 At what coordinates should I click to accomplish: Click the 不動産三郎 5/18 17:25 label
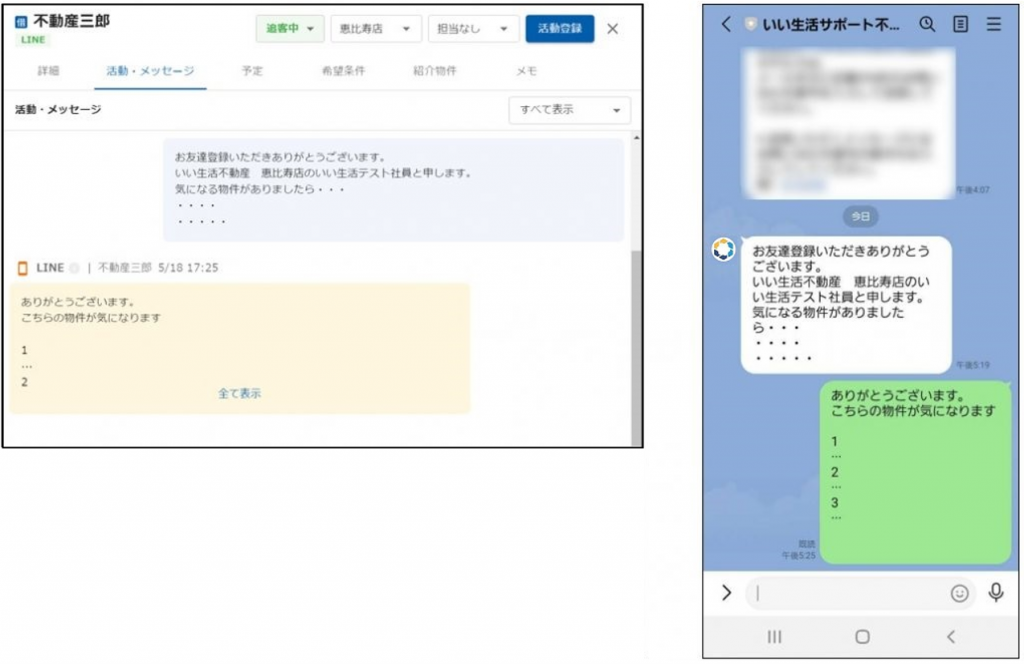(158, 268)
